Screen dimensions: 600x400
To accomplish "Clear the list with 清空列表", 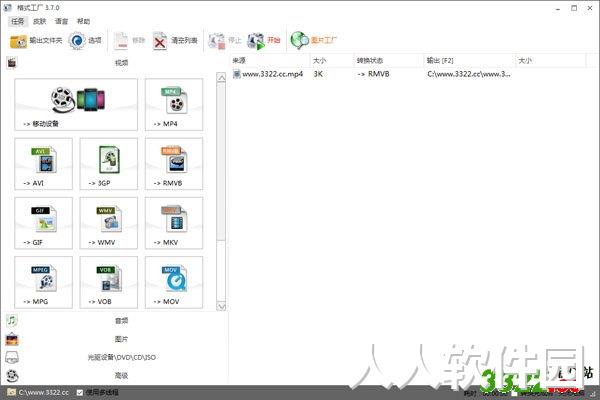I will tap(175, 40).
